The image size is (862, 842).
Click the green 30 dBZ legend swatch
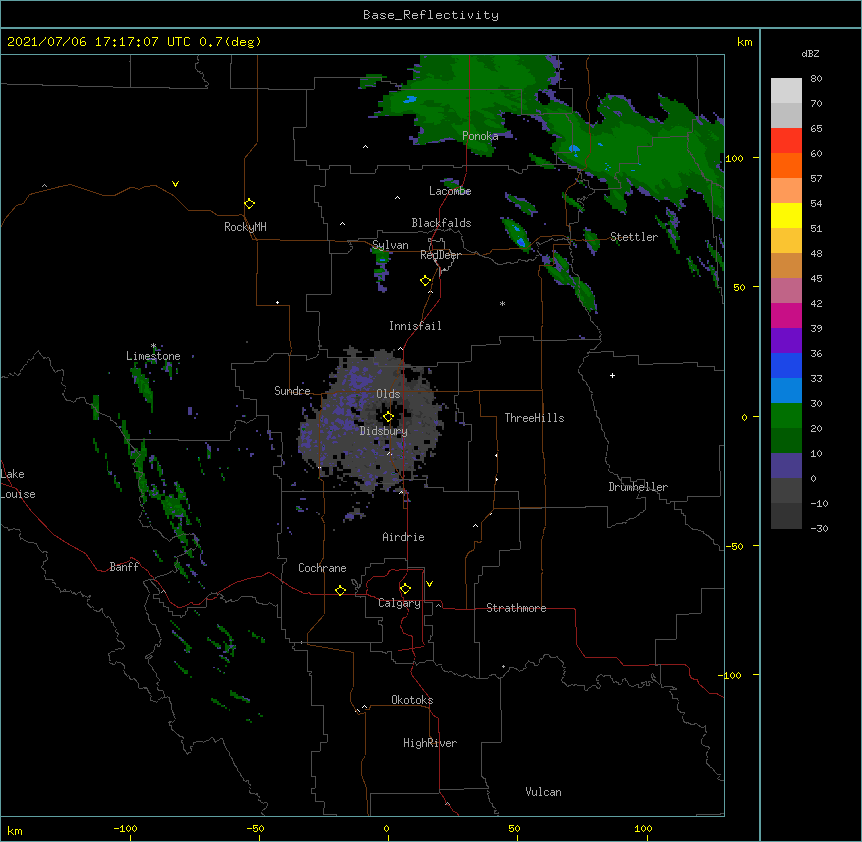pyautogui.click(x=786, y=415)
